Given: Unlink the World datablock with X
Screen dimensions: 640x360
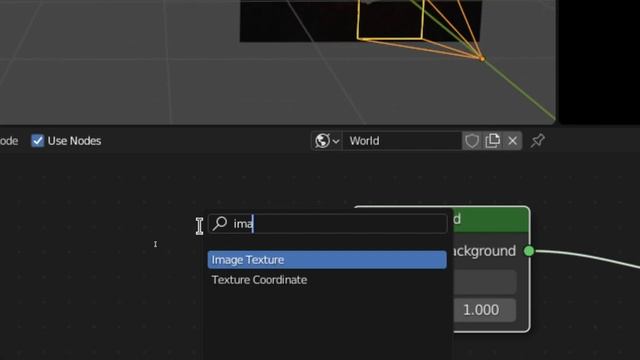Looking at the screenshot, I should pos(513,141).
